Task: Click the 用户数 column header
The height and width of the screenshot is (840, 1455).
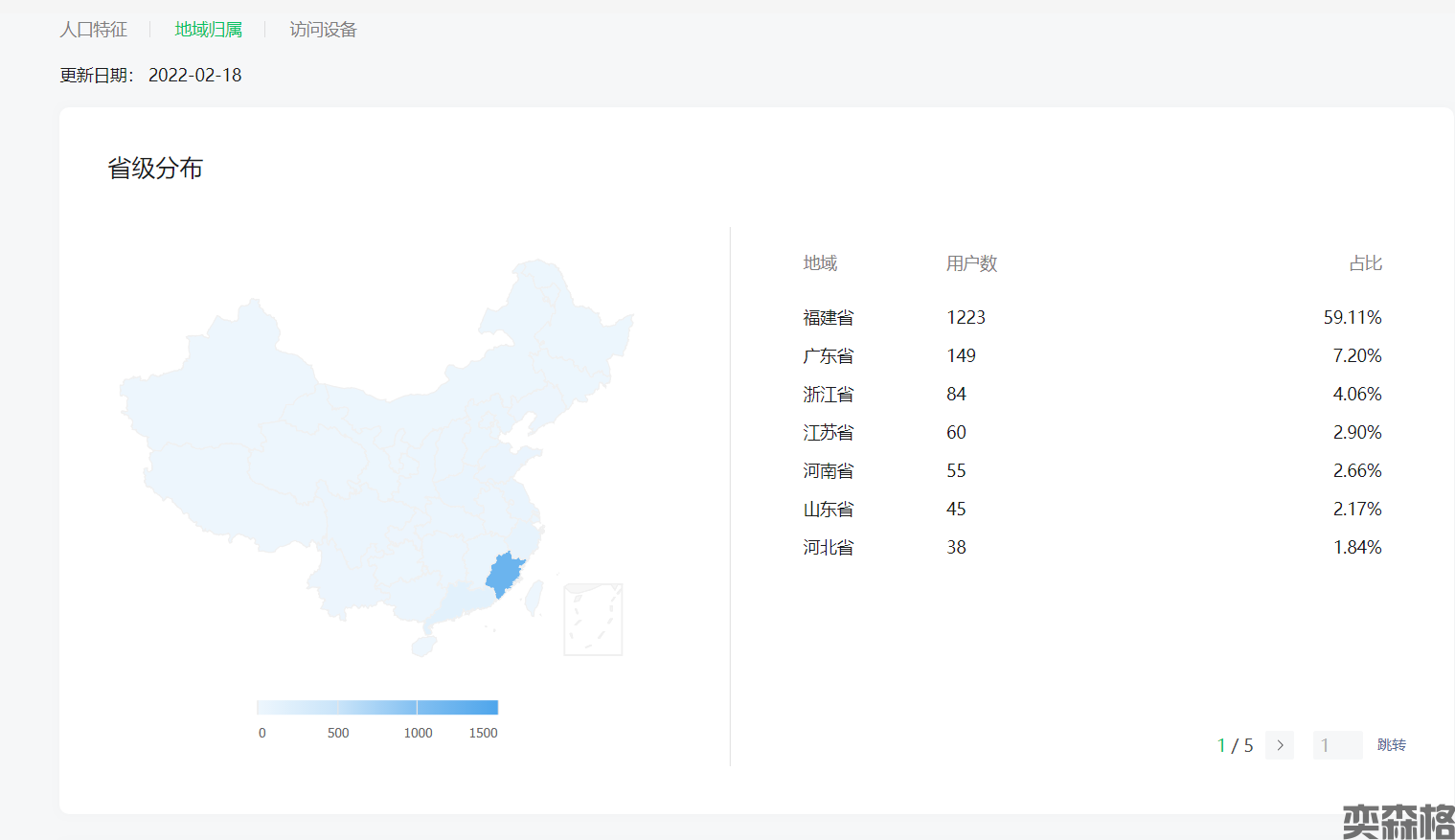Action: point(971,263)
